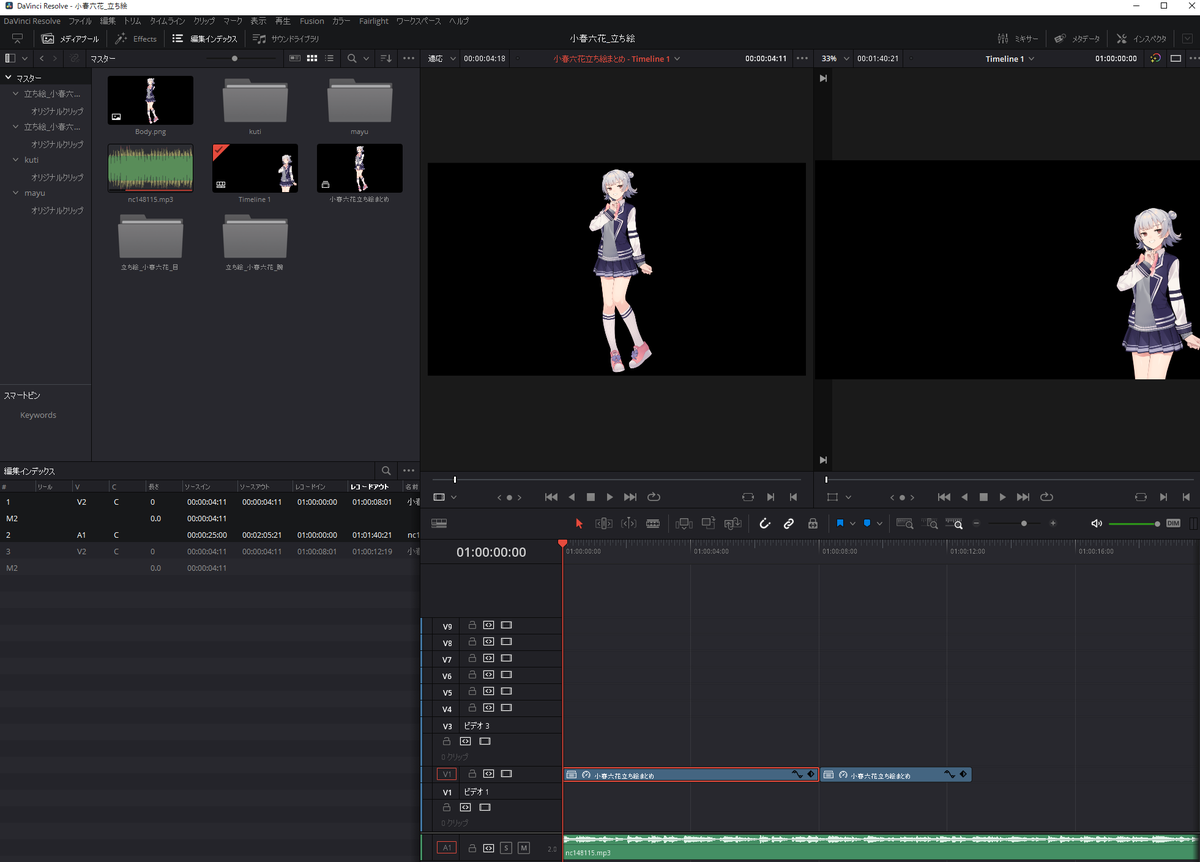Select the arrow selection mode tool
The image size is (1200, 862).
[579, 523]
